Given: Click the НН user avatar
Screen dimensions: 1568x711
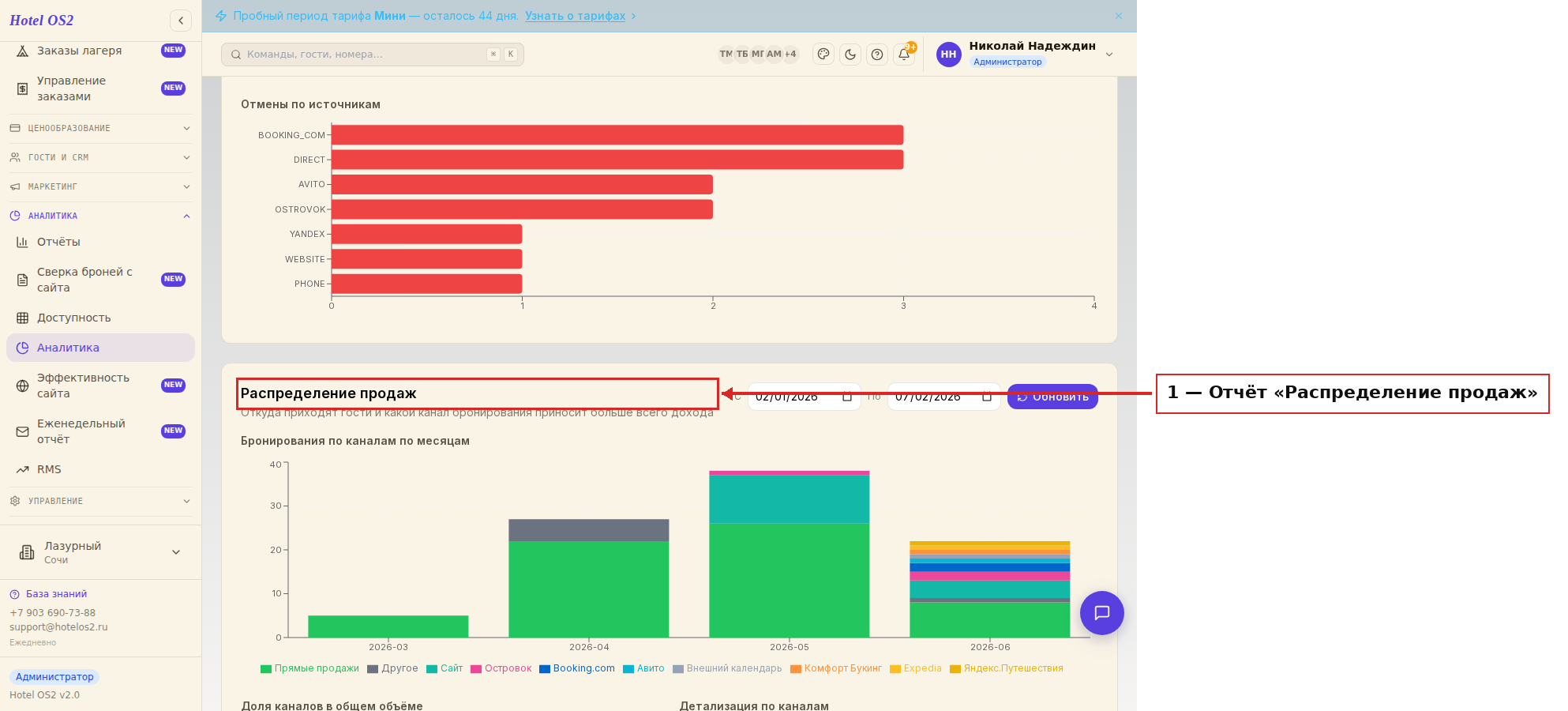Looking at the screenshot, I should [x=949, y=54].
